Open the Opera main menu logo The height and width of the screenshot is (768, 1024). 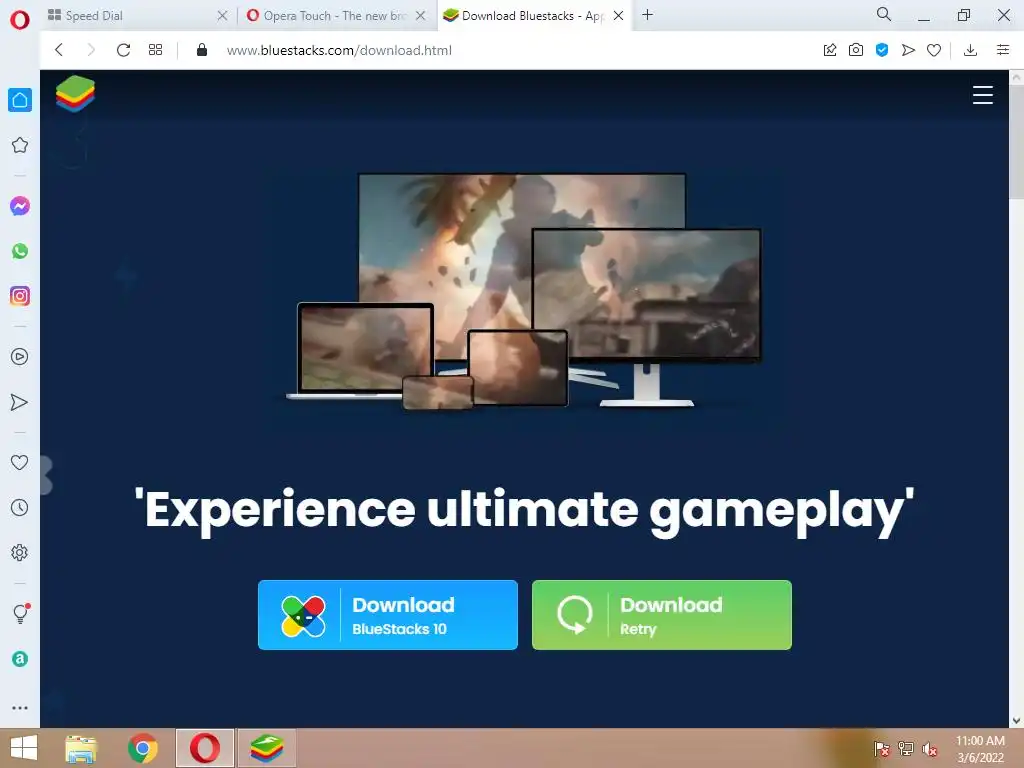20,20
